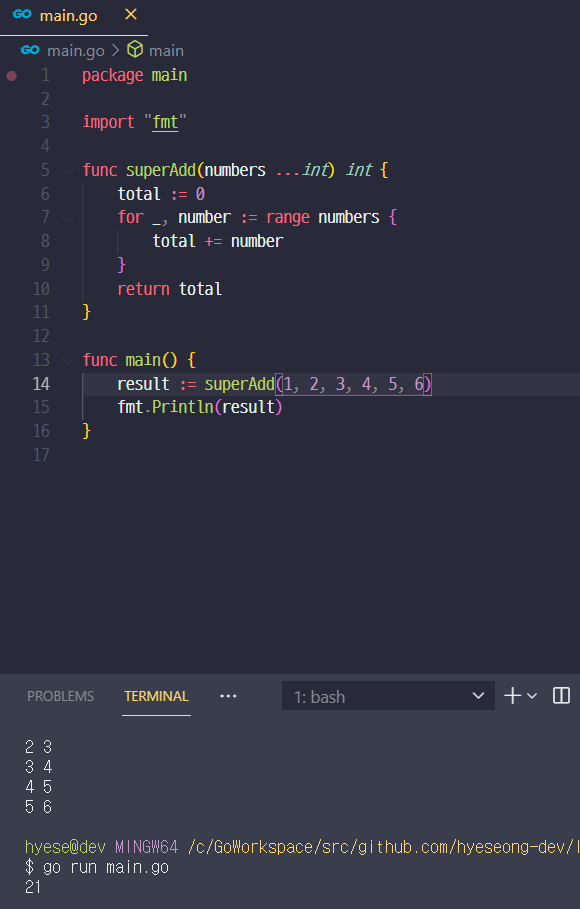The image size is (580, 909).
Task: Click 'MINGW64' in the terminal prompt
Action: tap(146, 847)
